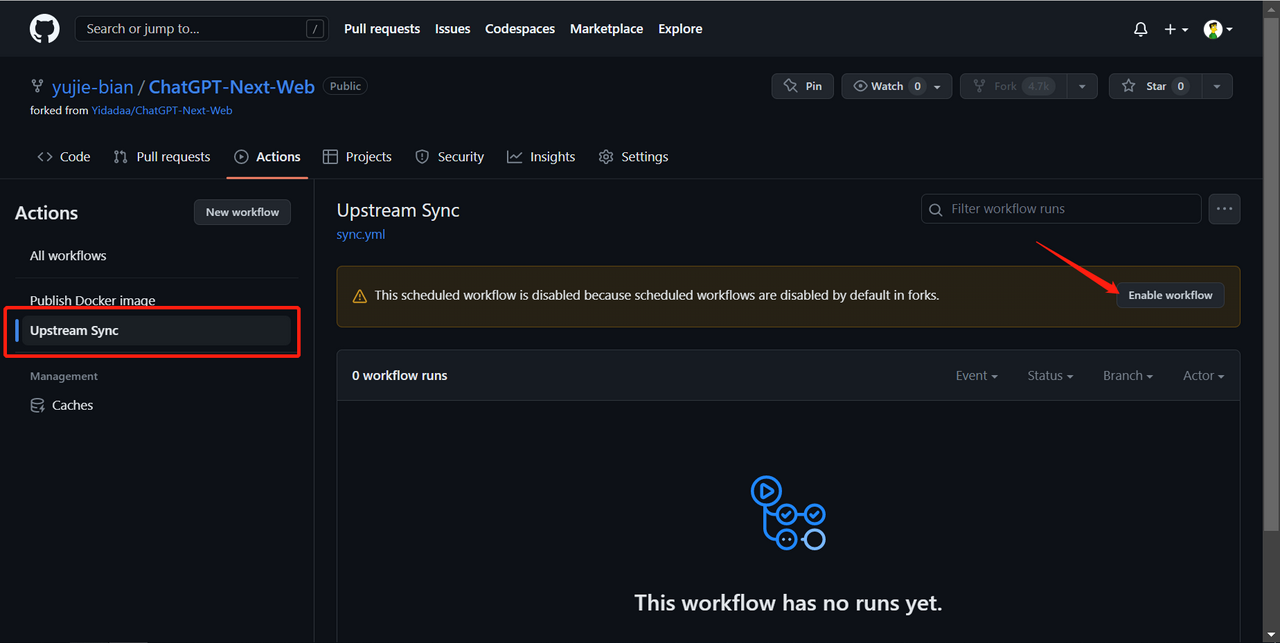Viewport: 1280px width, 643px height.
Task: Open the plus create-new menu
Action: tap(1175, 30)
